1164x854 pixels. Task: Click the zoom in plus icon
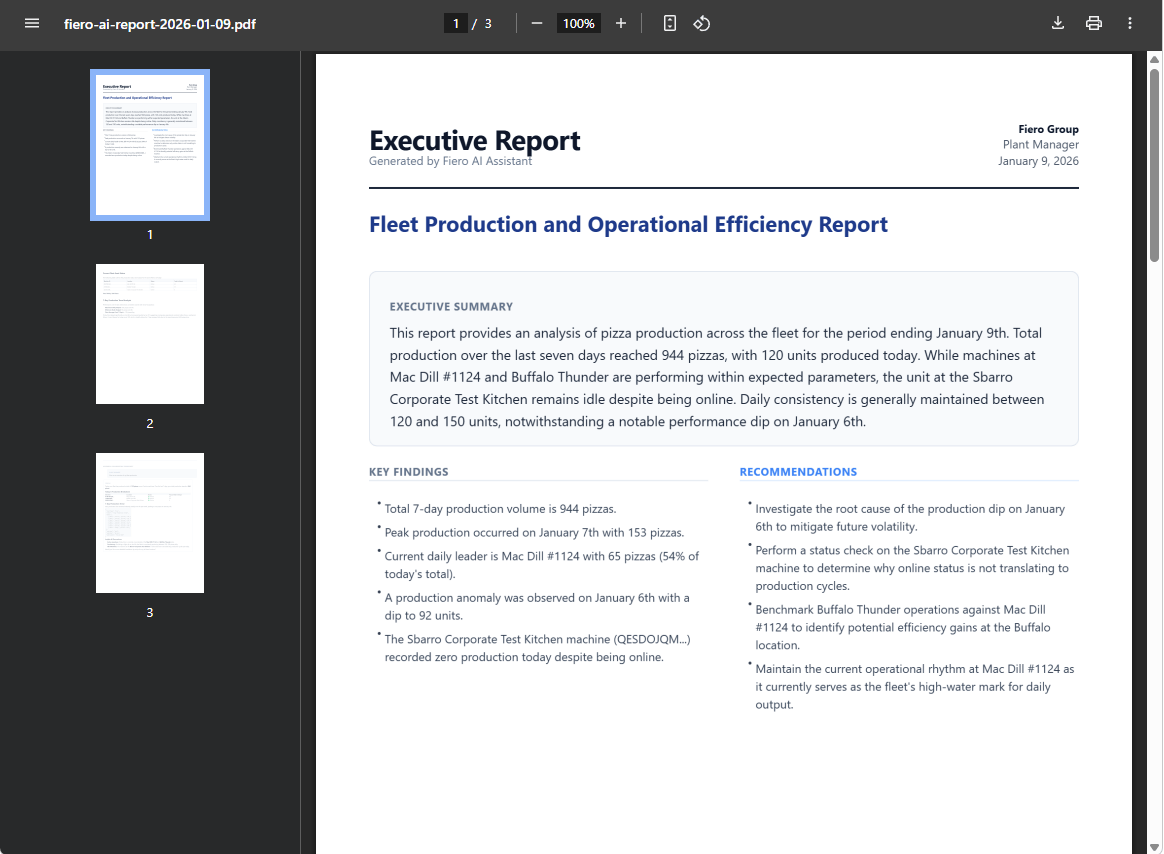pos(621,23)
